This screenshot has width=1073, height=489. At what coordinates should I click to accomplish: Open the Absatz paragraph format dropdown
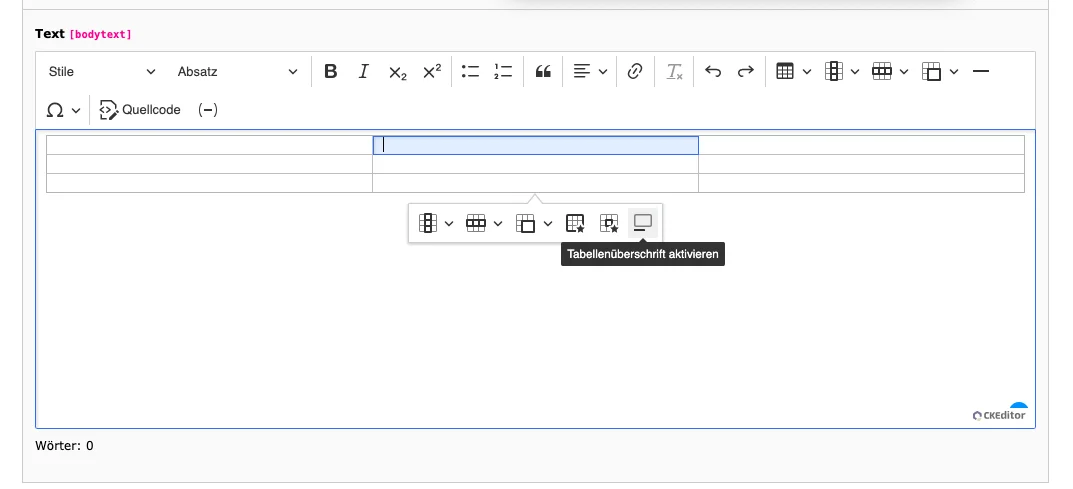click(237, 72)
